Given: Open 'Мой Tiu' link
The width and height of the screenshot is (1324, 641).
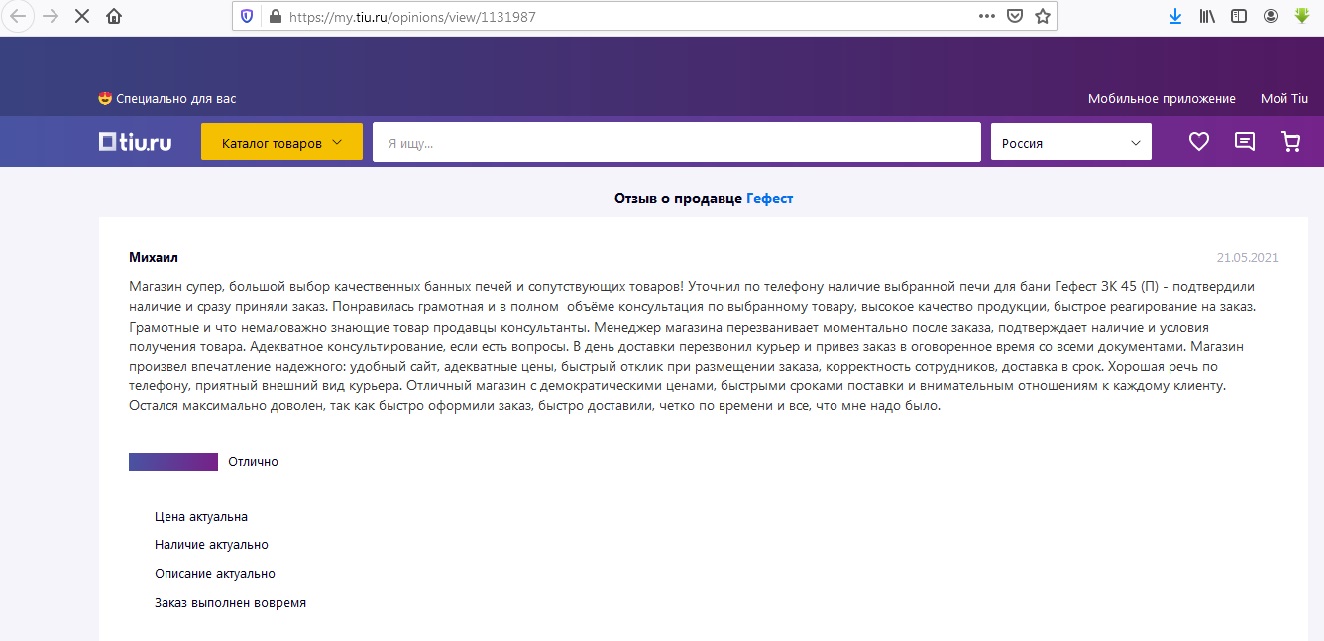Looking at the screenshot, I should (x=1285, y=99).
